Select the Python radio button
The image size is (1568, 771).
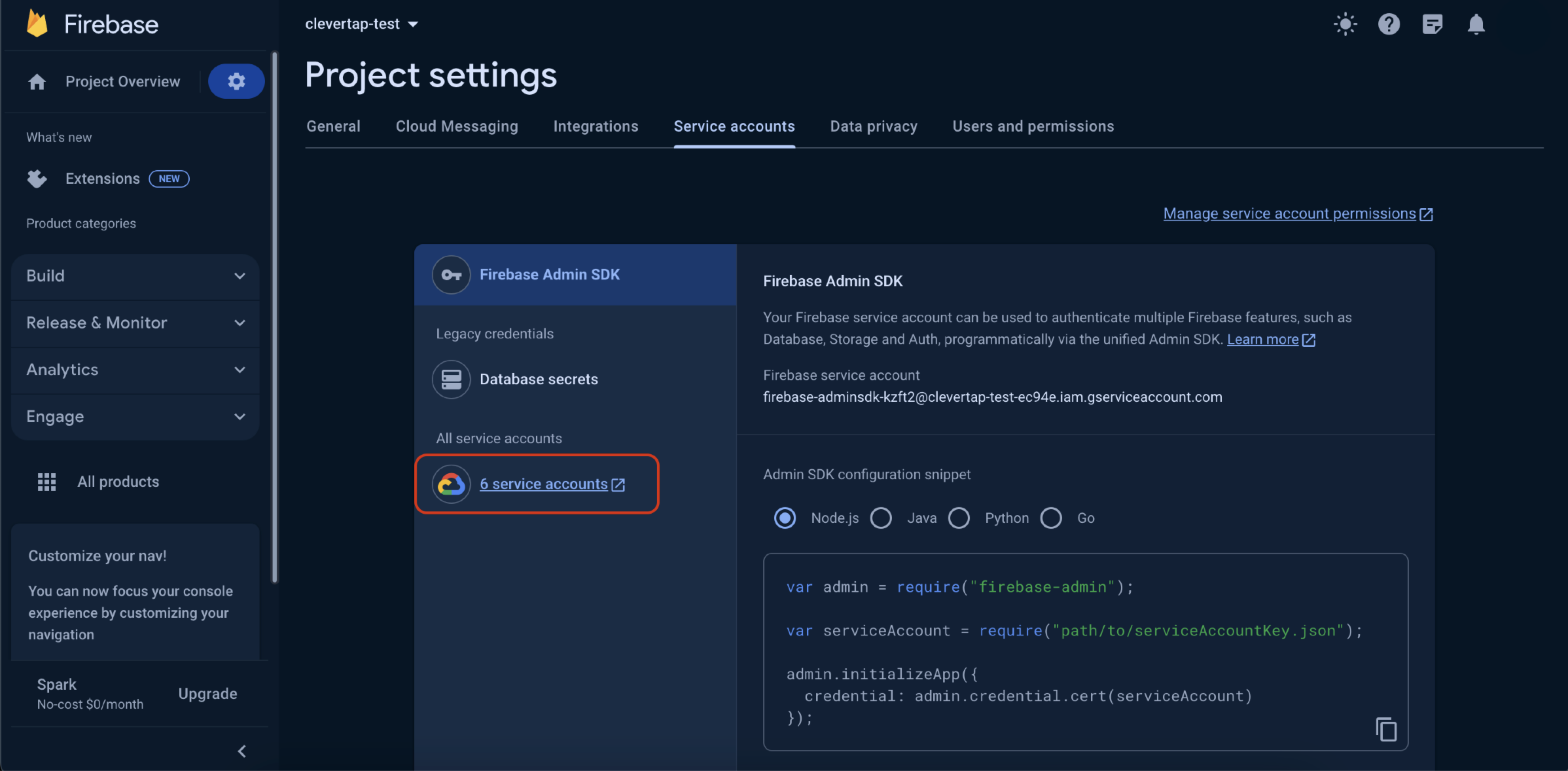click(959, 518)
